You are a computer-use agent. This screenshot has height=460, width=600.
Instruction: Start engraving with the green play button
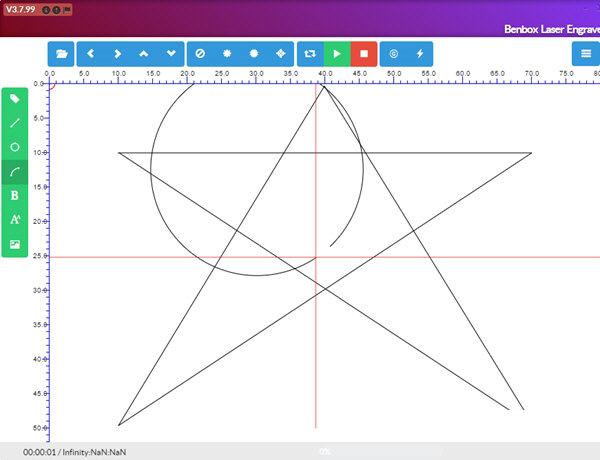pyautogui.click(x=337, y=53)
